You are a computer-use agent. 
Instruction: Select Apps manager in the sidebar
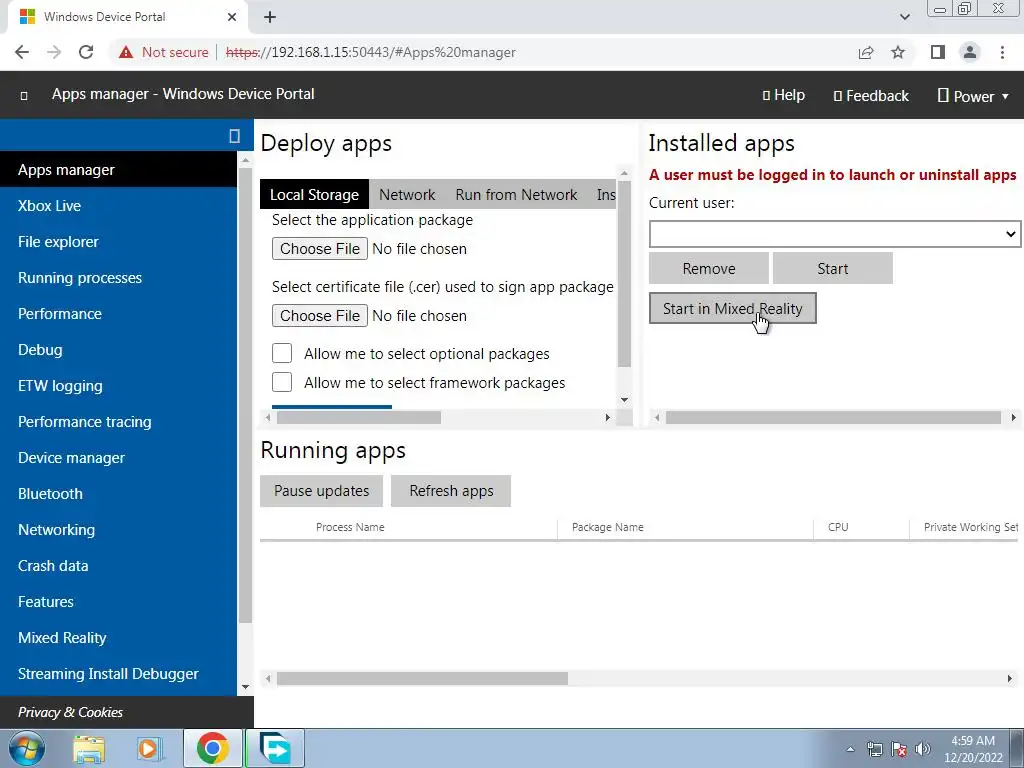pyautogui.click(x=118, y=170)
